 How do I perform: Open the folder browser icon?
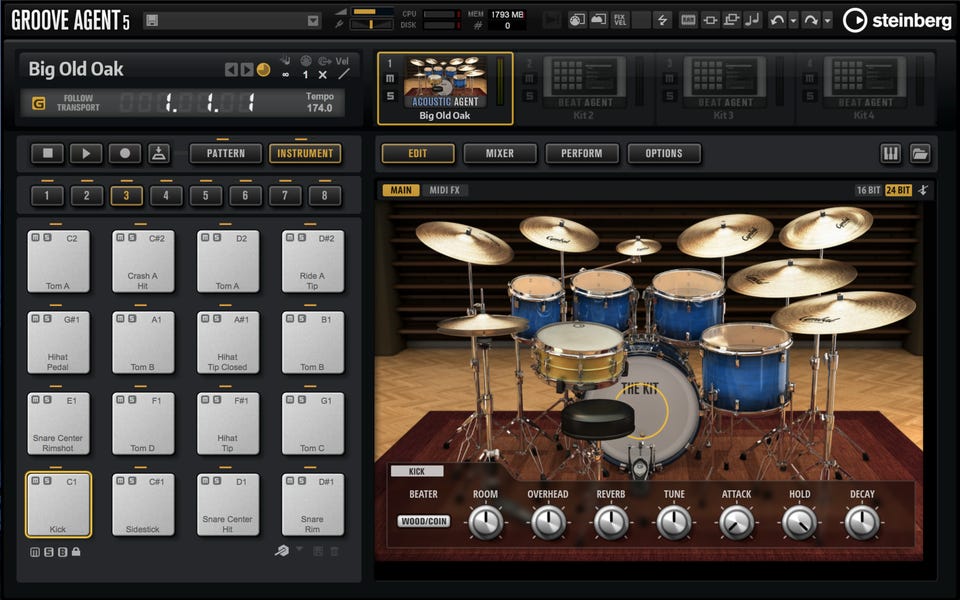pos(920,154)
